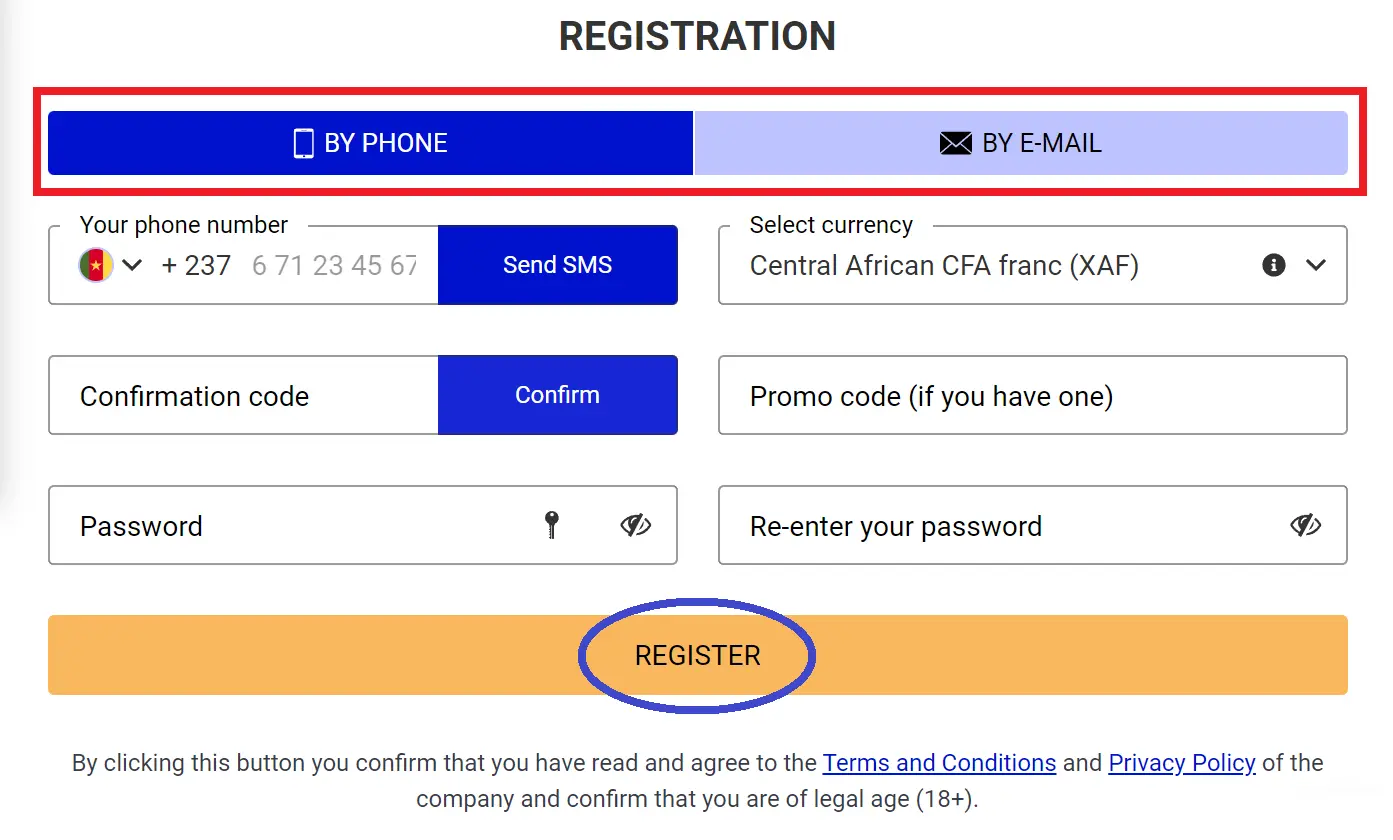Click the key icon in the Password field

[x=551, y=525]
